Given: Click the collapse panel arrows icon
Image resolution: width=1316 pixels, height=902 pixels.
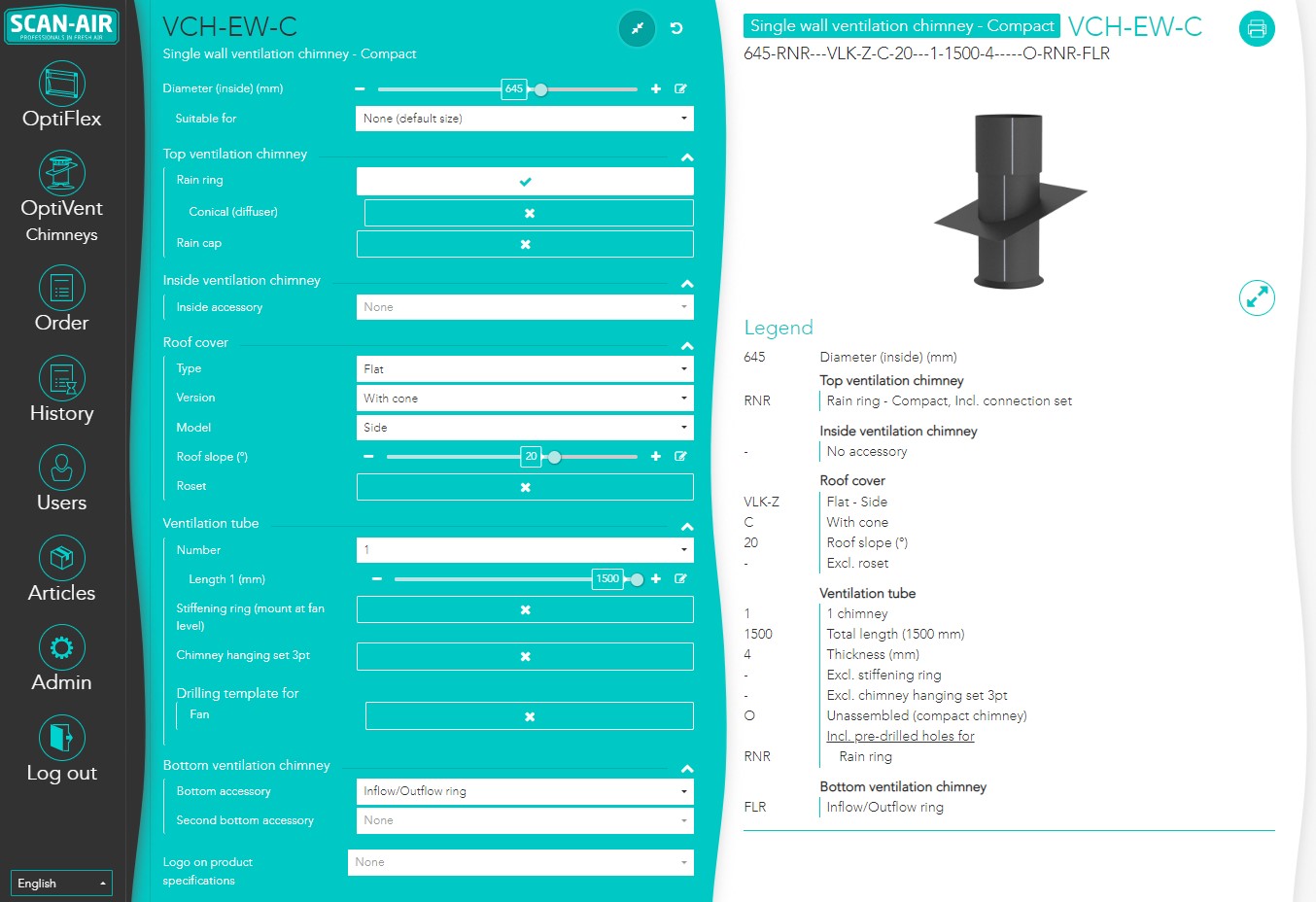Looking at the screenshot, I should point(638,28).
